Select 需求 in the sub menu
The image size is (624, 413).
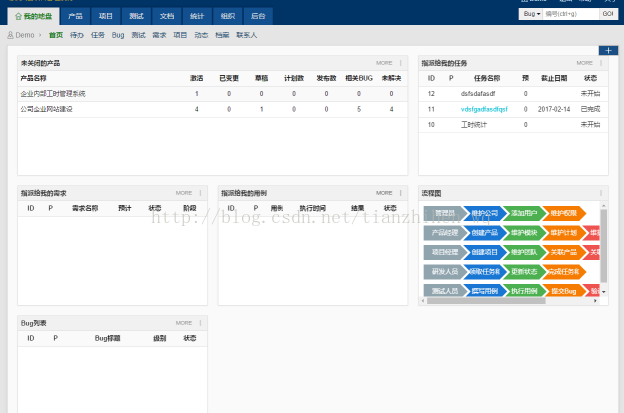[159, 35]
